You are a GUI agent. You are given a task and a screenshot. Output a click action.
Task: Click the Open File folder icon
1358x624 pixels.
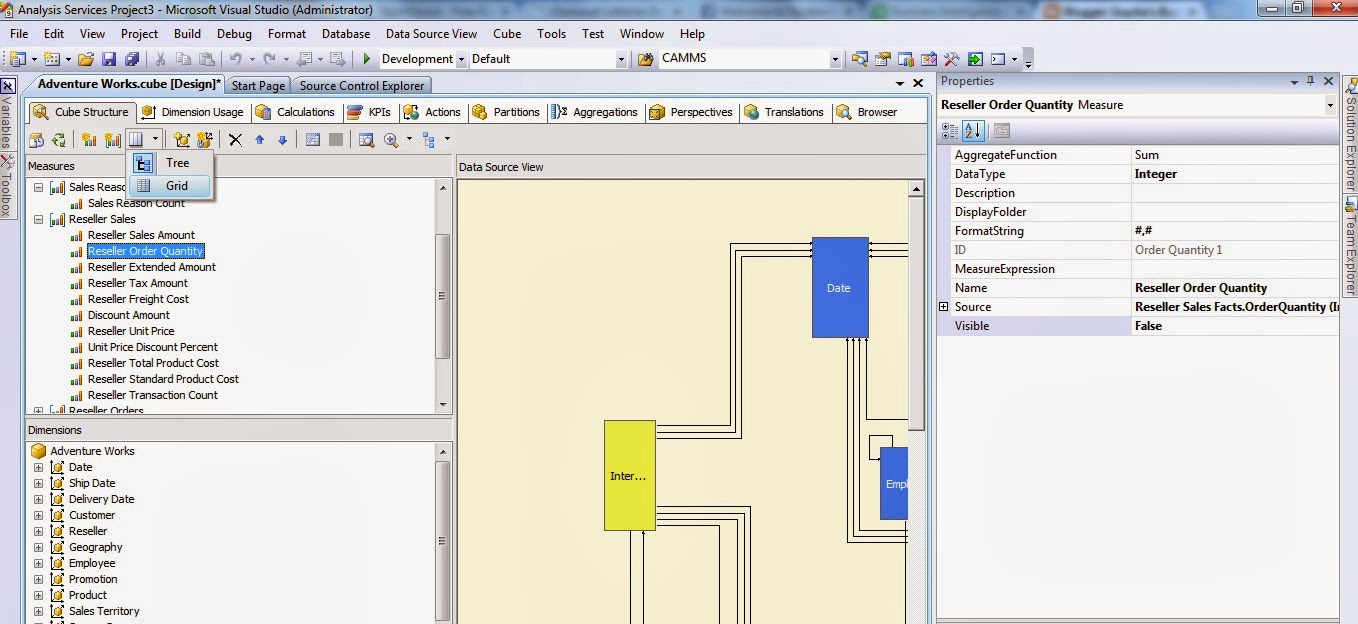pos(86,59)
